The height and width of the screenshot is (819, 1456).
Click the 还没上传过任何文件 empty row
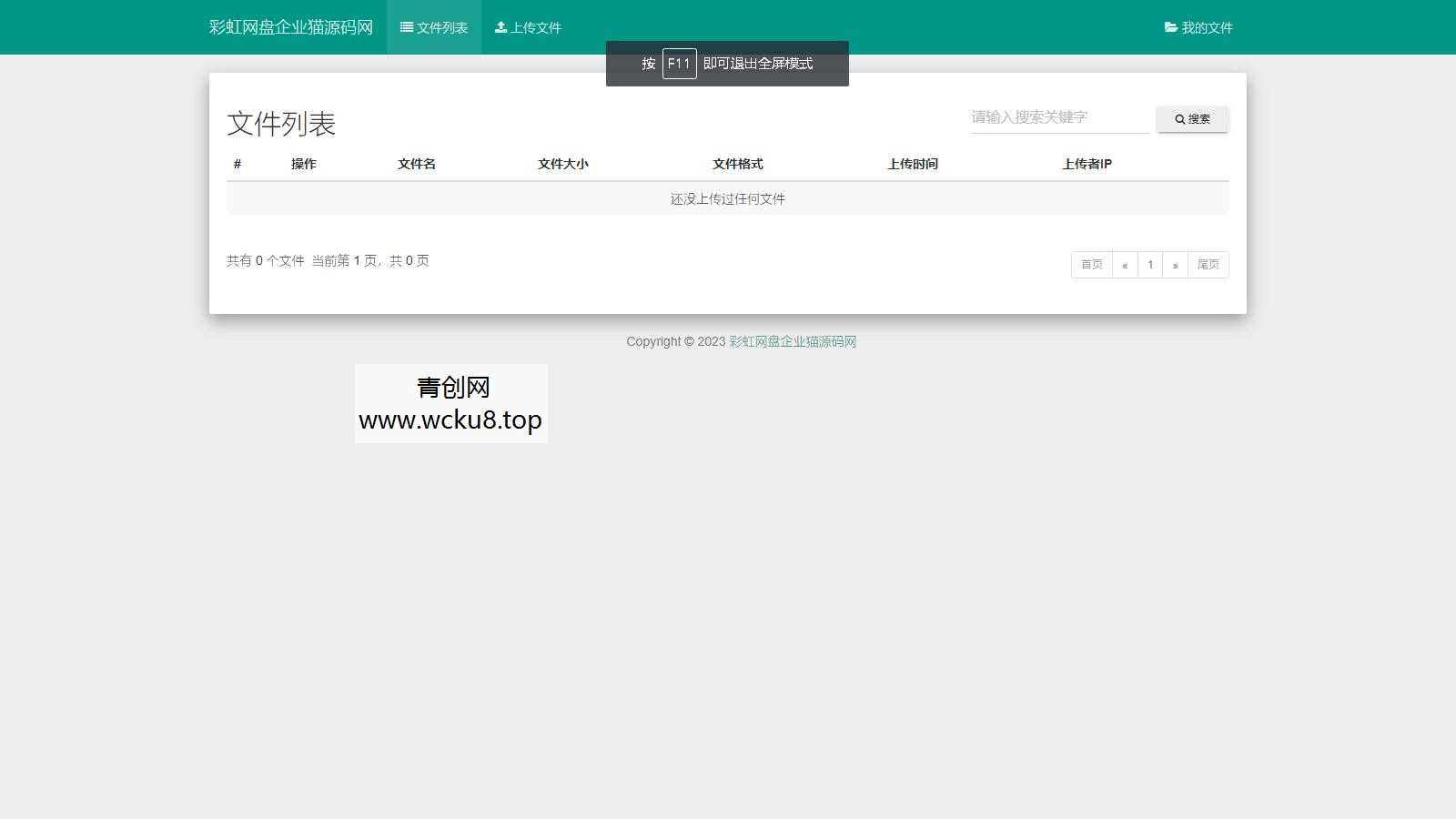coord(727,198)
